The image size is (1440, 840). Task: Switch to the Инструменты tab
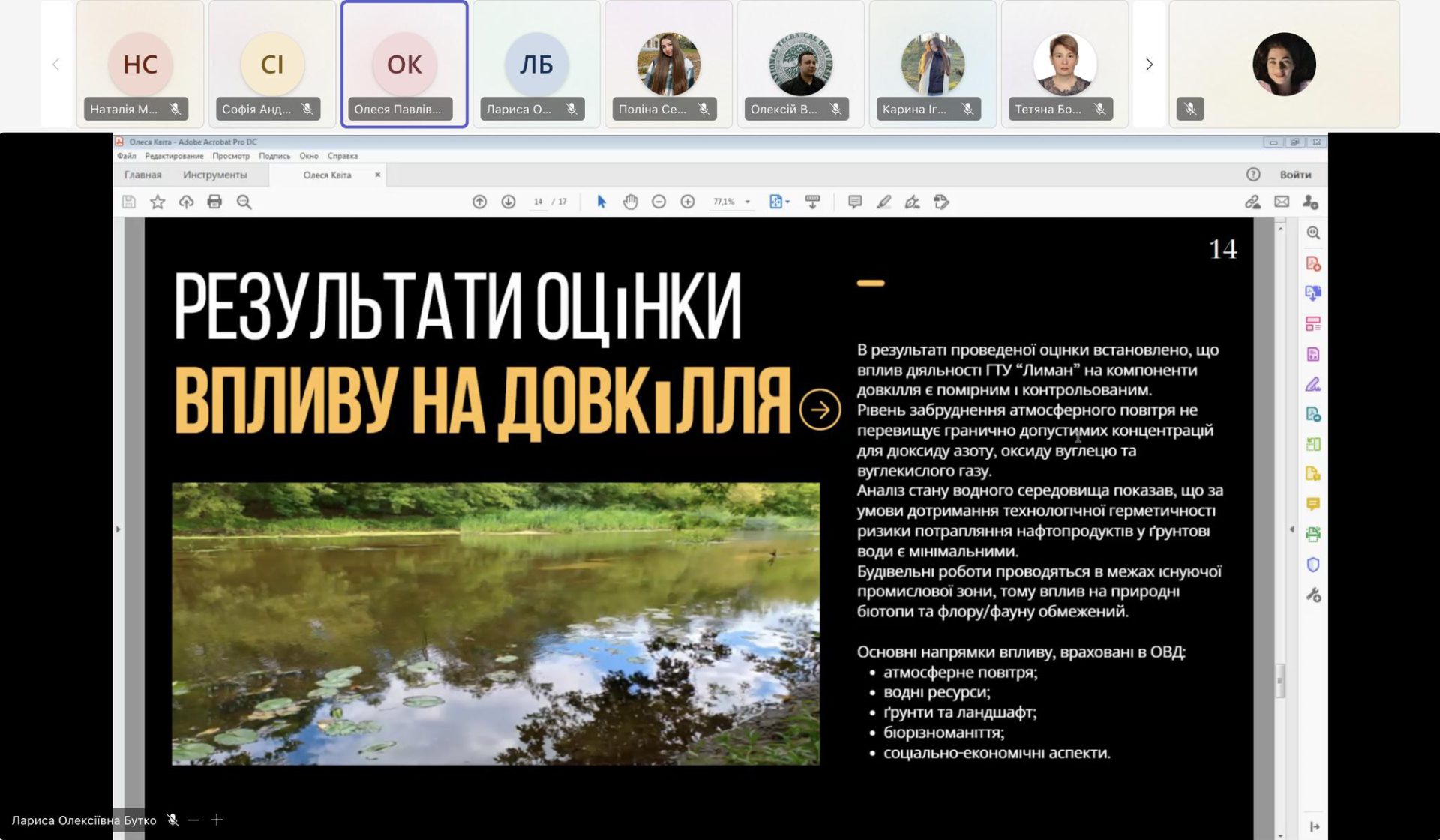[214, 175]
